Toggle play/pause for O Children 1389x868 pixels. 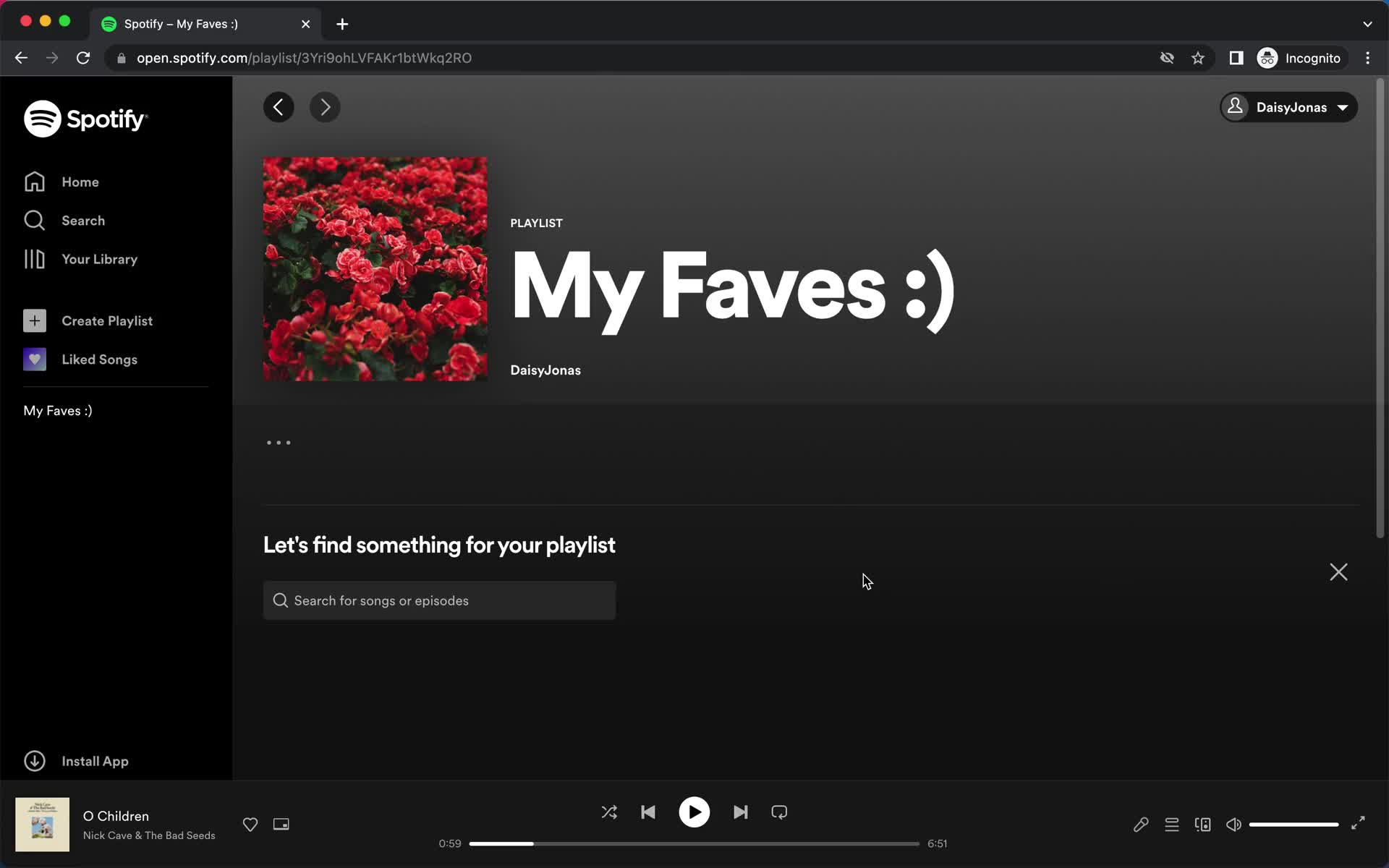pos(694,812)
